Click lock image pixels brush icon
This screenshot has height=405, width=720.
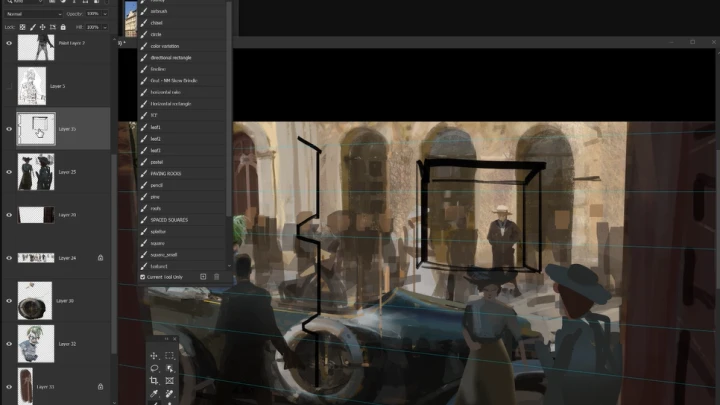(x=33, y=27)
